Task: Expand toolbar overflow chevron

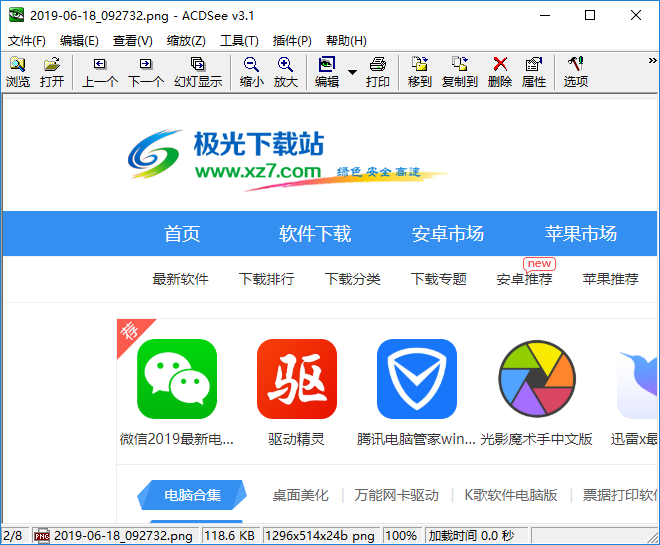Action: tap(652, 61)
